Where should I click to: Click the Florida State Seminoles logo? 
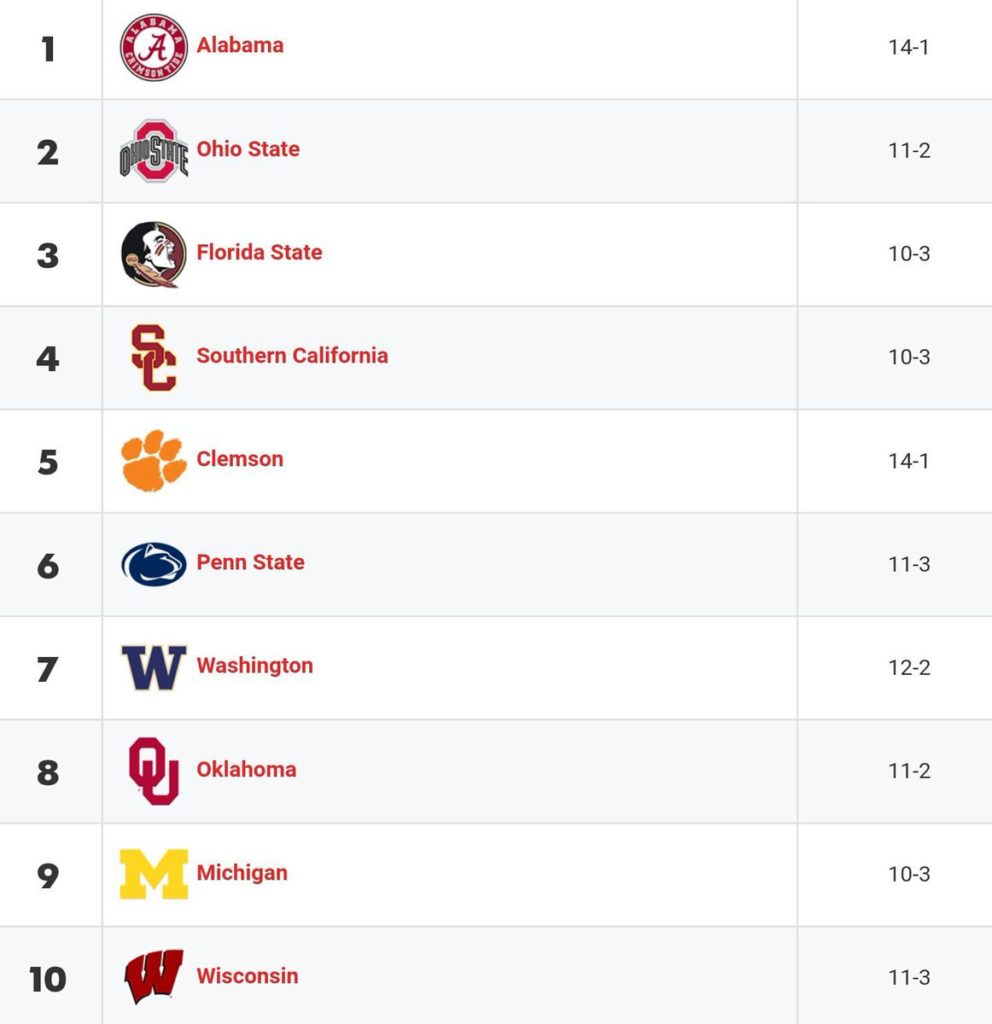pos(153,255)
